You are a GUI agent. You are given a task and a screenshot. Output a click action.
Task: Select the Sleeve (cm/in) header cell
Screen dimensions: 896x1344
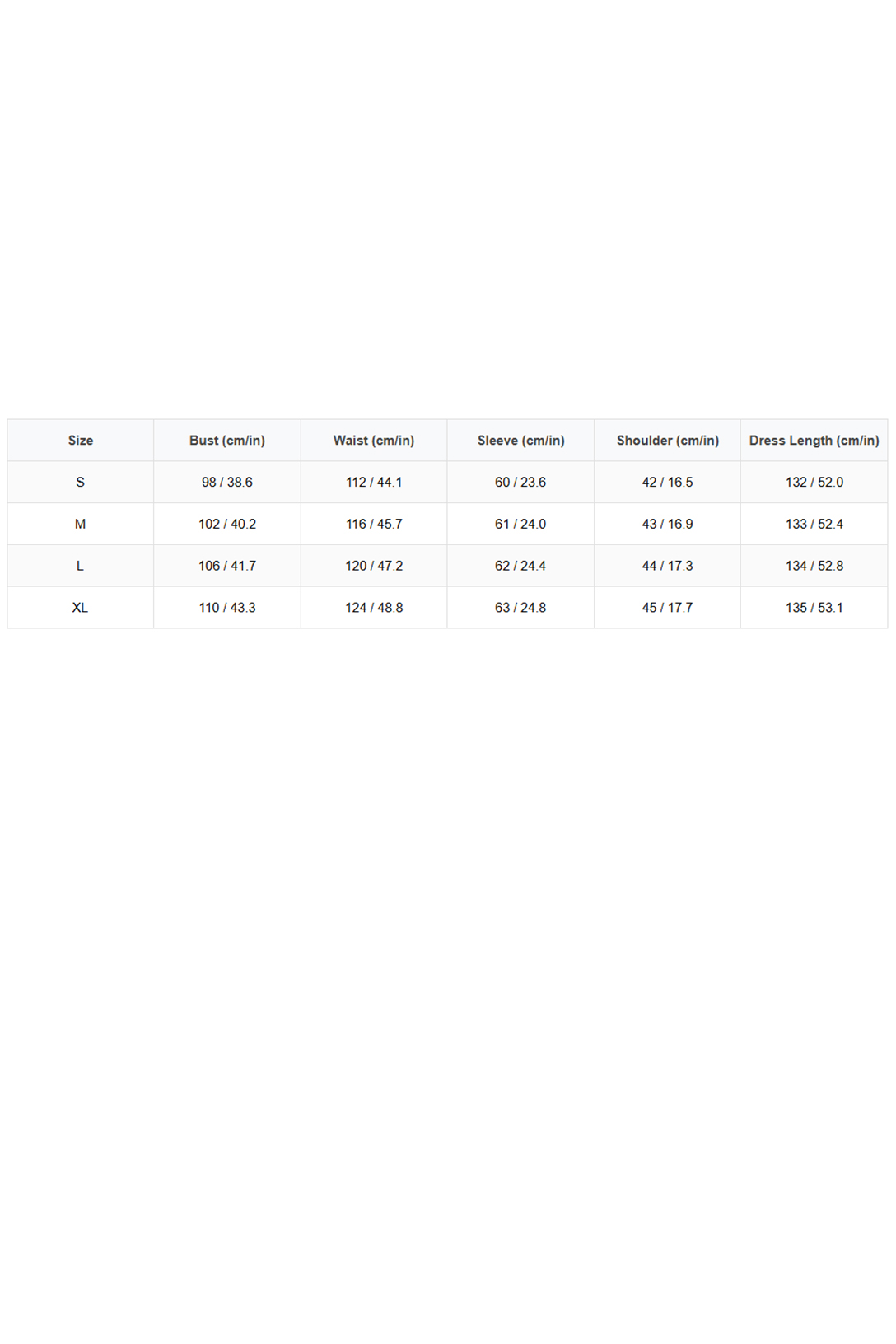click(x=520, y=441)
